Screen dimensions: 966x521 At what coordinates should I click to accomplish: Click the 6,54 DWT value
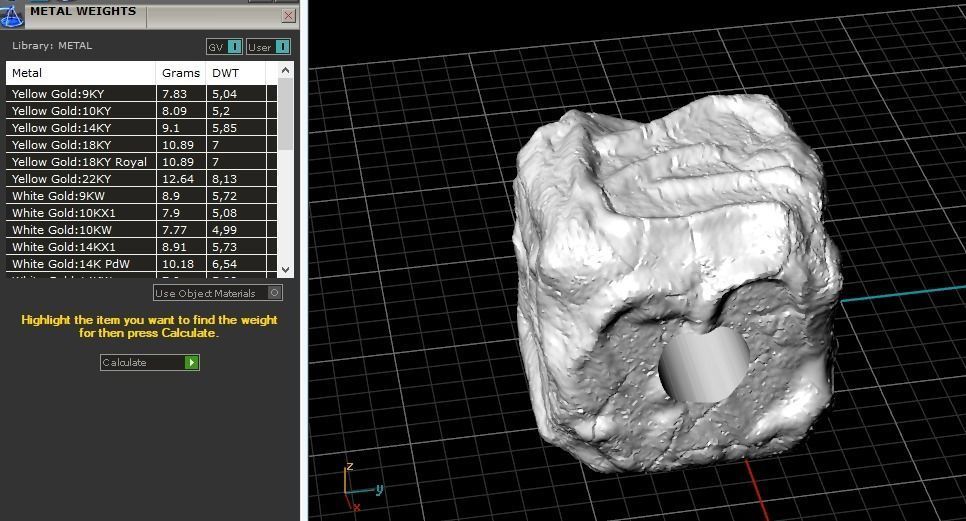pyautogui.click(x=224, y=264)
